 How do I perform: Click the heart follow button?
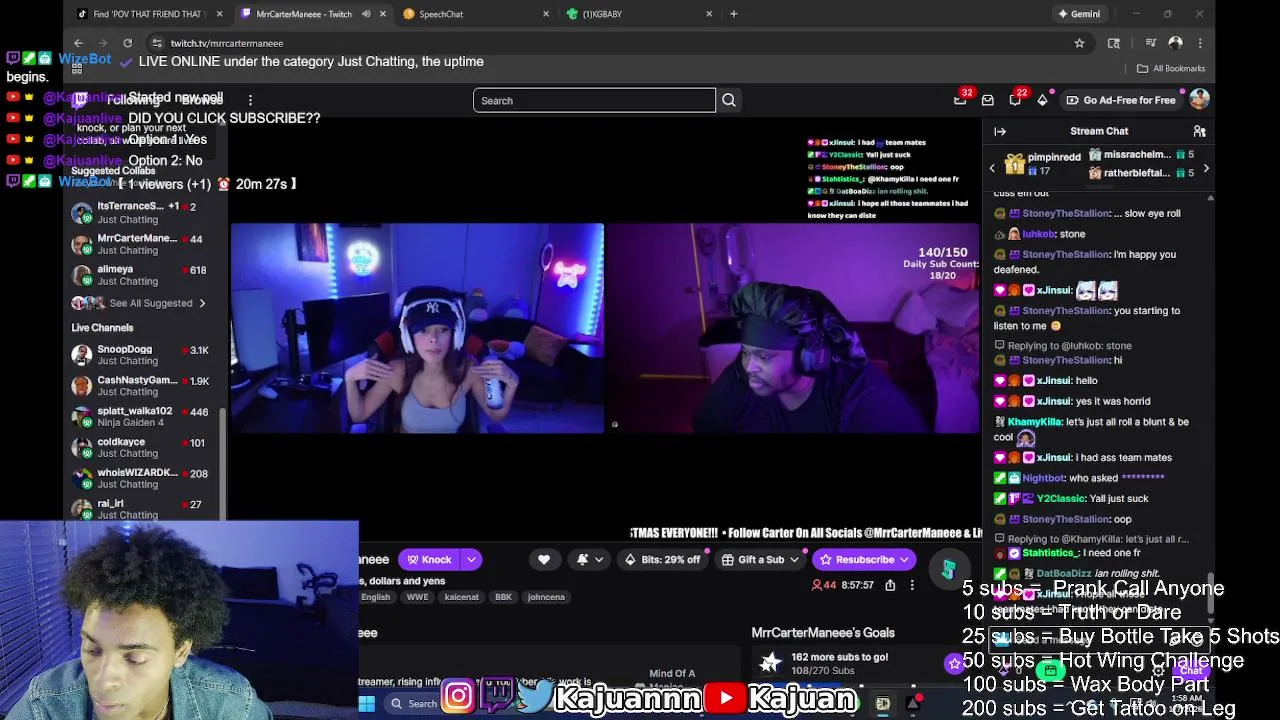544,560
